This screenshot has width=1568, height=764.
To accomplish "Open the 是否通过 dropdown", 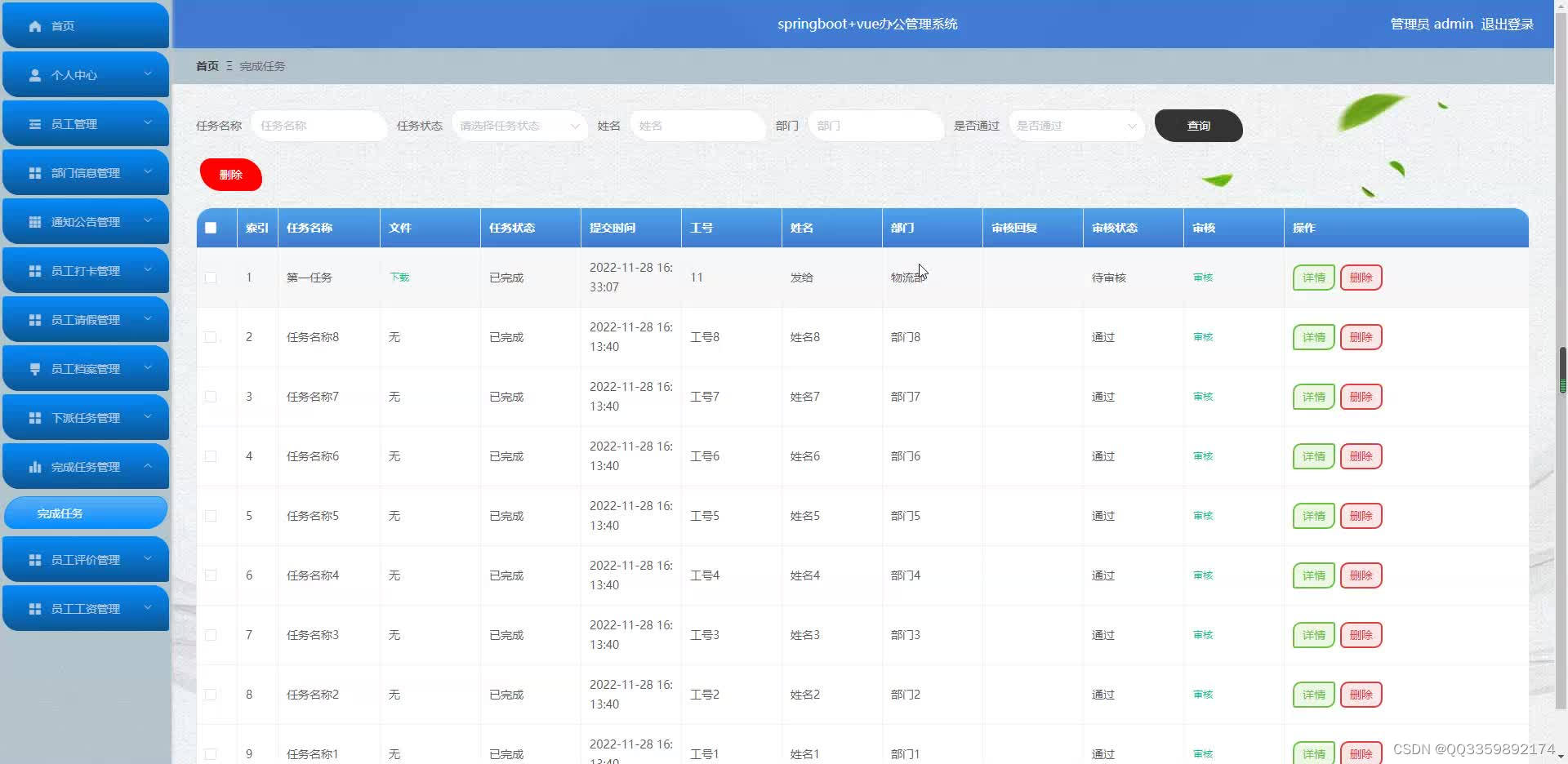I will [x=1076, y=126].
